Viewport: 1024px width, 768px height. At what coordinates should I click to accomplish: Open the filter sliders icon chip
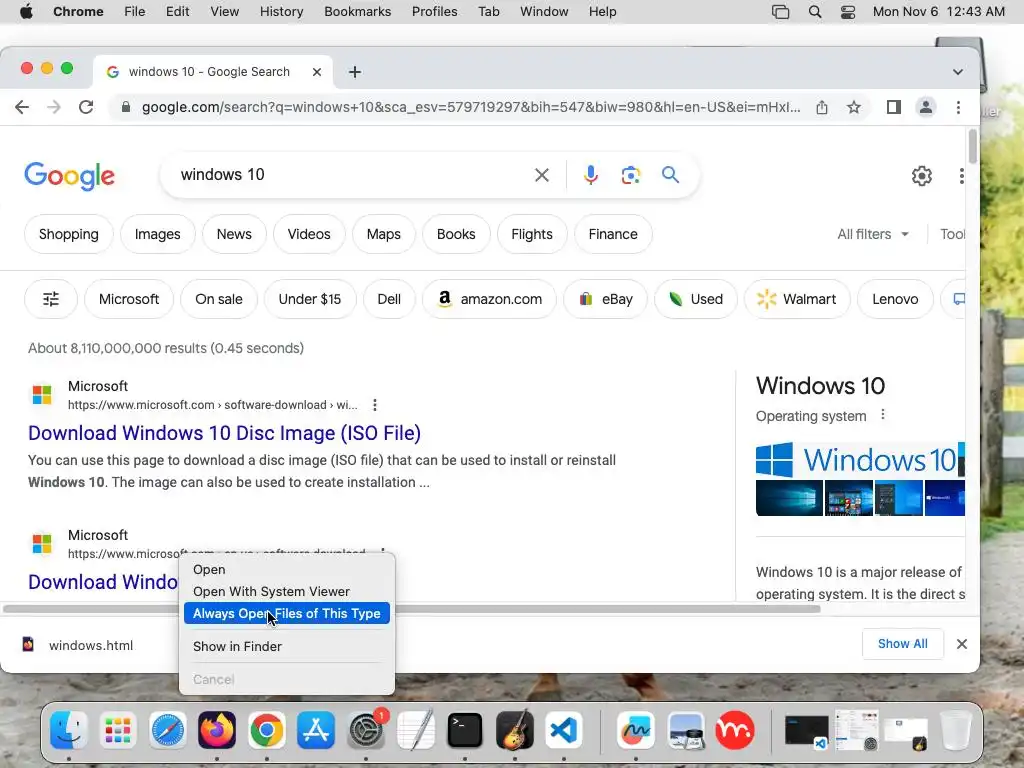point(51,299)
